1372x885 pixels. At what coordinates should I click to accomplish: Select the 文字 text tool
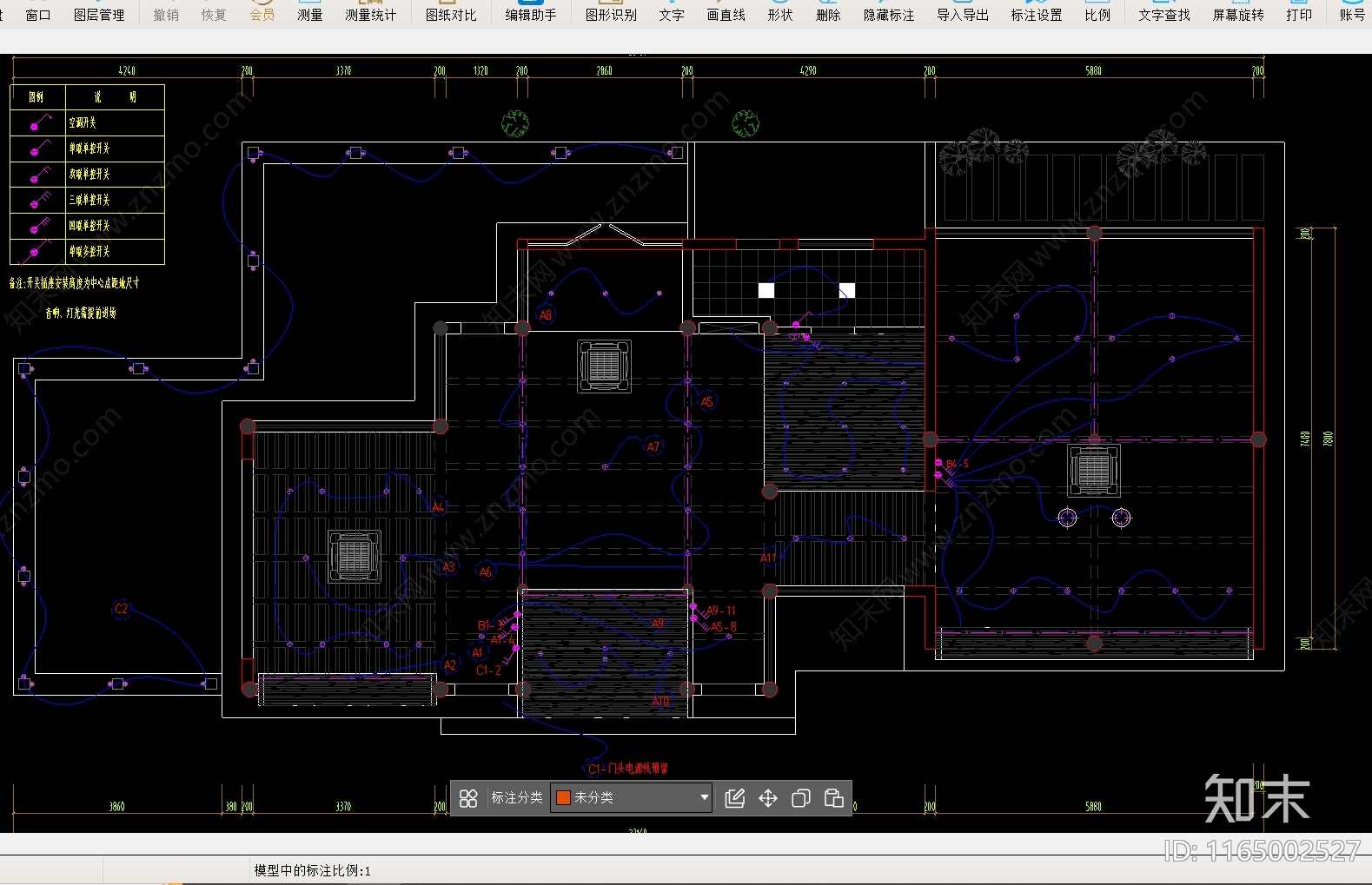pyautogui.click(x=672, y=15)
